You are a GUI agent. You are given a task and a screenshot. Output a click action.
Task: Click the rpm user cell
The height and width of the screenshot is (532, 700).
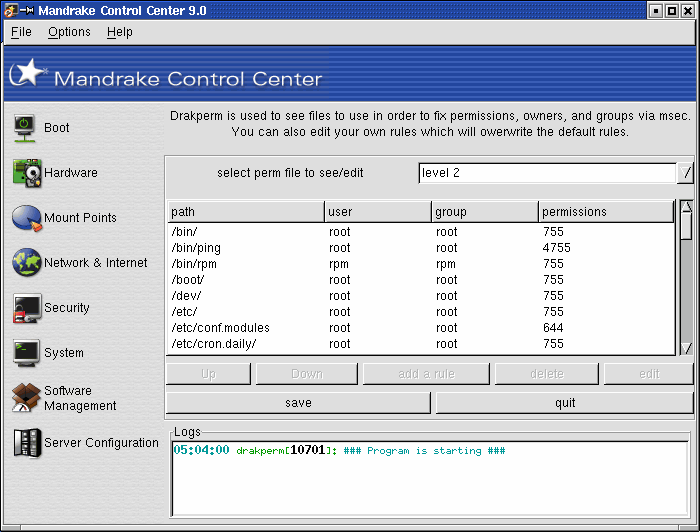point(339,264)
